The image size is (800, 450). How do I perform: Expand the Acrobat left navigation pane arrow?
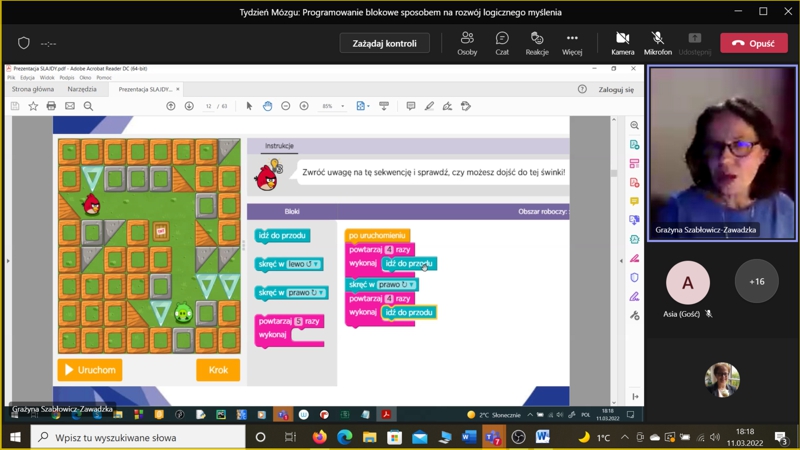[x=8, y=261]
